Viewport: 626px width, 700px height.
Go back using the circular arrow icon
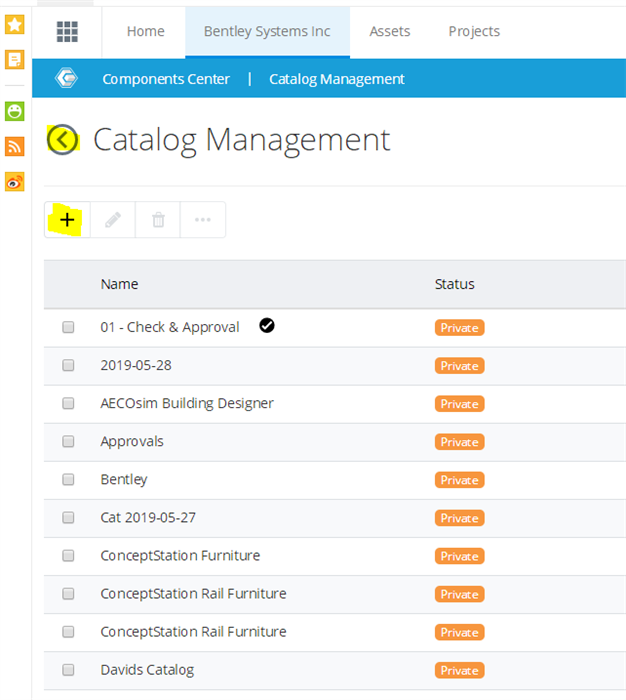[x=63, y=140]
